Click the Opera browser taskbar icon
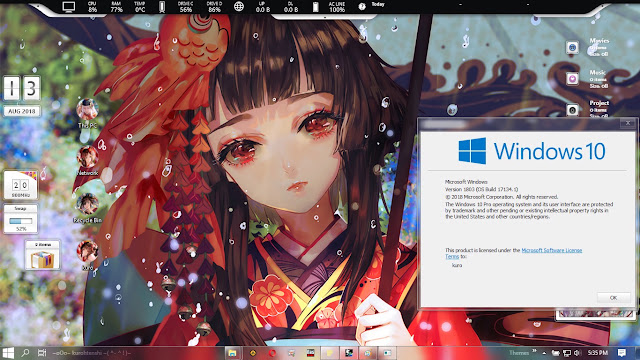640x360 pixels. (x=272, y=353)
